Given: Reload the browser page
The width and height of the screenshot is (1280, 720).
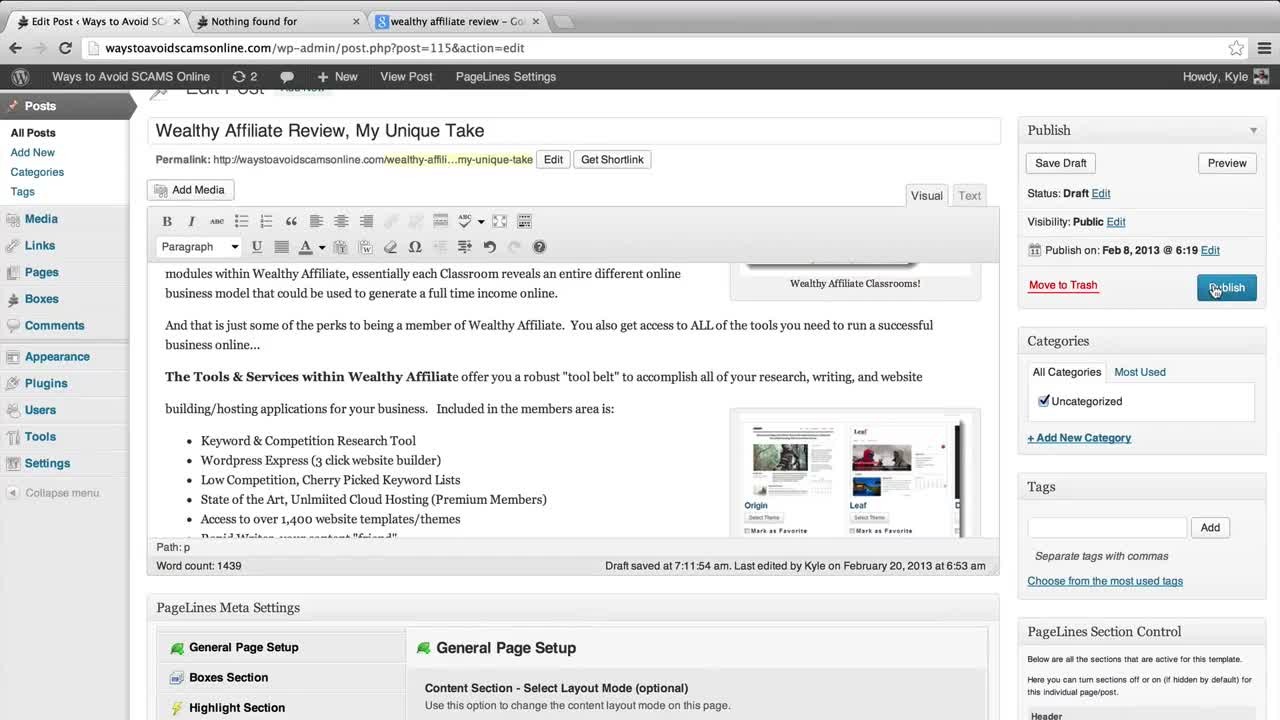Looking at the screenshot, I should 65,48.
